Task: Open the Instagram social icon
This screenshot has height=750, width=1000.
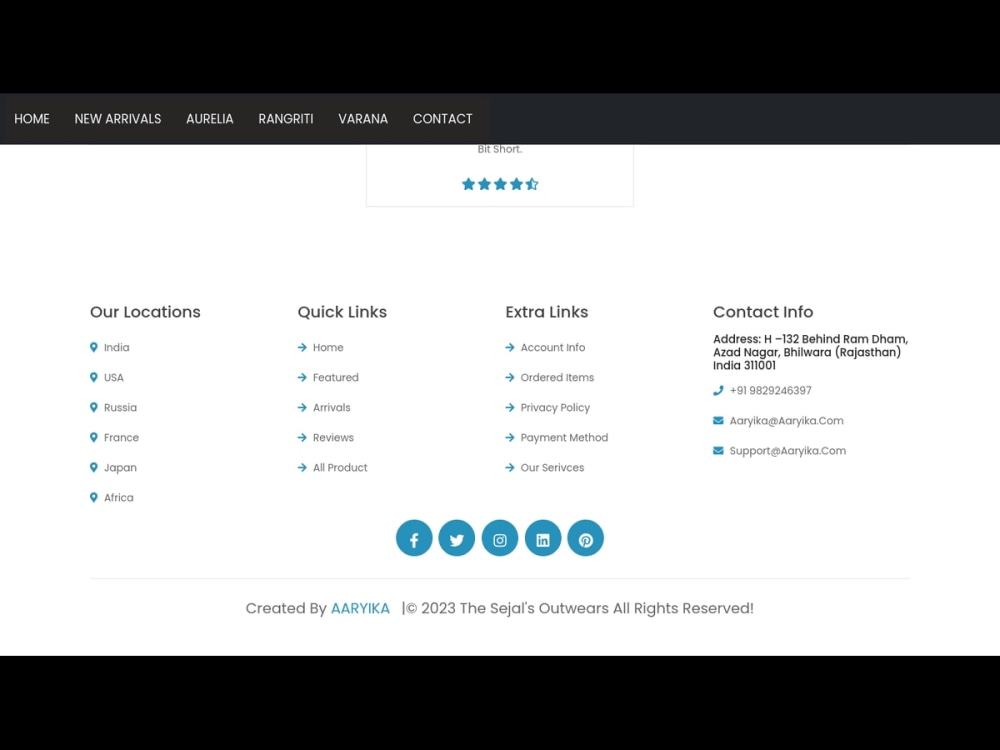Action: 500,538
